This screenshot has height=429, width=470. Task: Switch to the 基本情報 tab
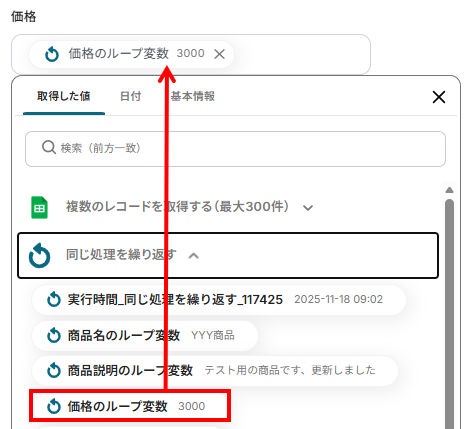(x=193, y=96)
